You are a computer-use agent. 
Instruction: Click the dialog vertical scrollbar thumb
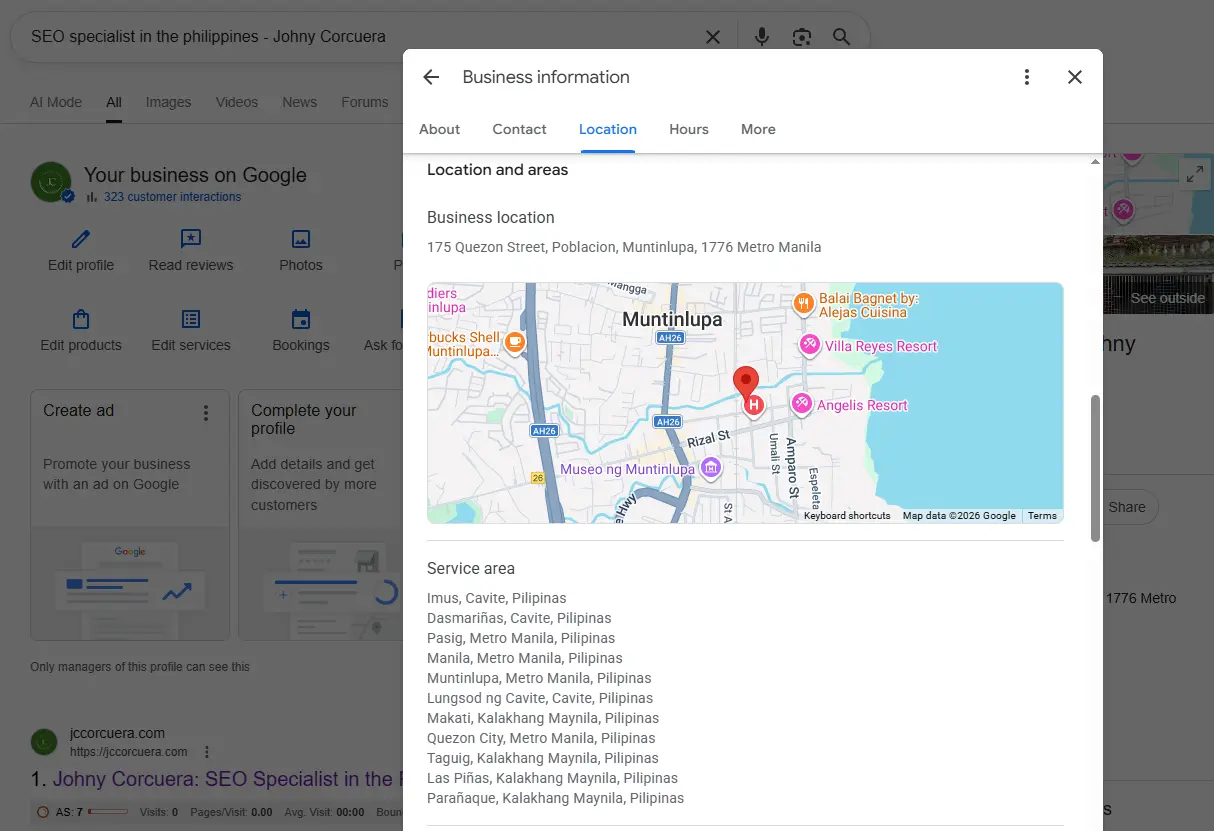pyautogui.click(x=1095, y=468)
